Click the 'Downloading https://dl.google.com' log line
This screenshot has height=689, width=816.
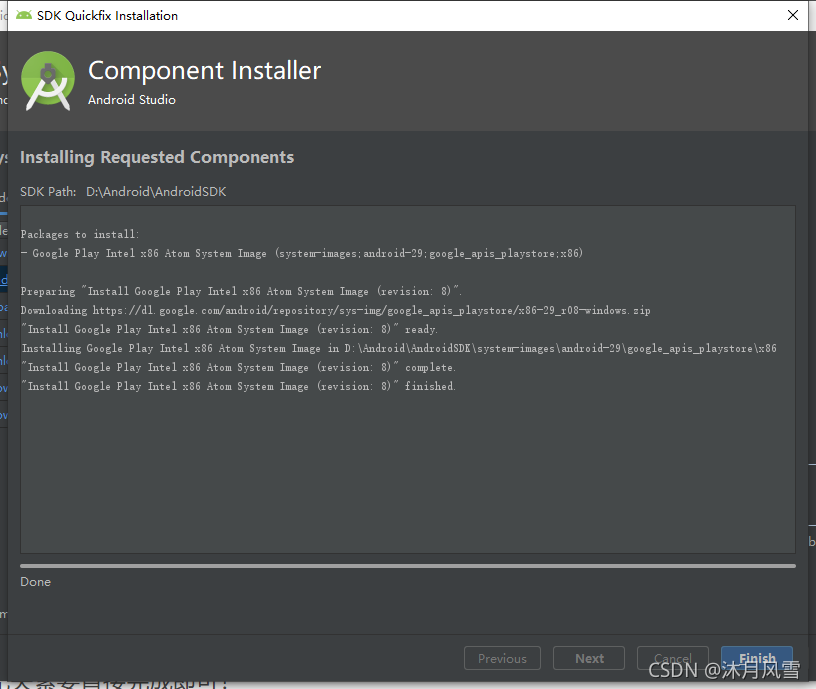pos(335,310)
